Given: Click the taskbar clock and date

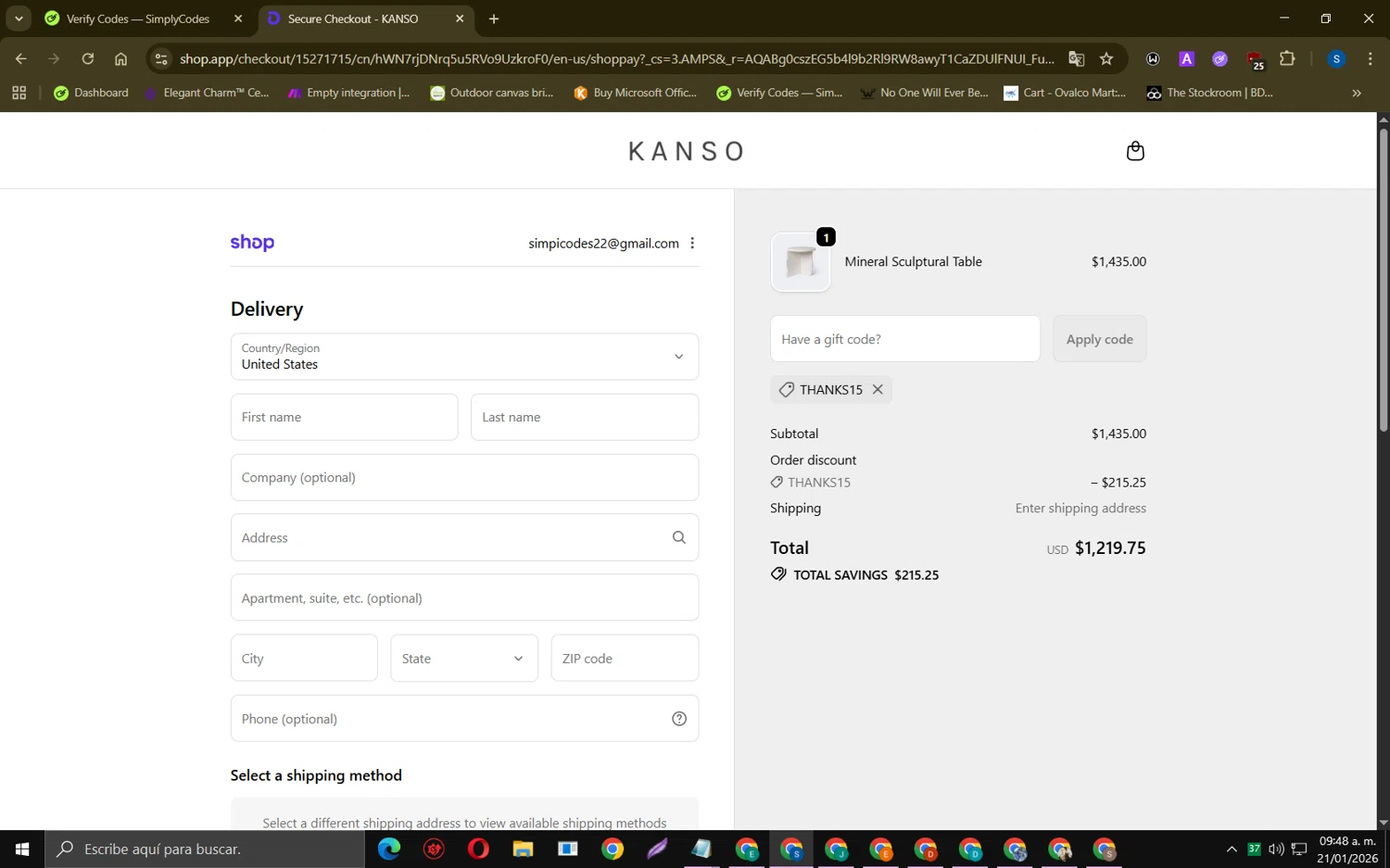Looking at the screenshot, I should click(1348, 849).
